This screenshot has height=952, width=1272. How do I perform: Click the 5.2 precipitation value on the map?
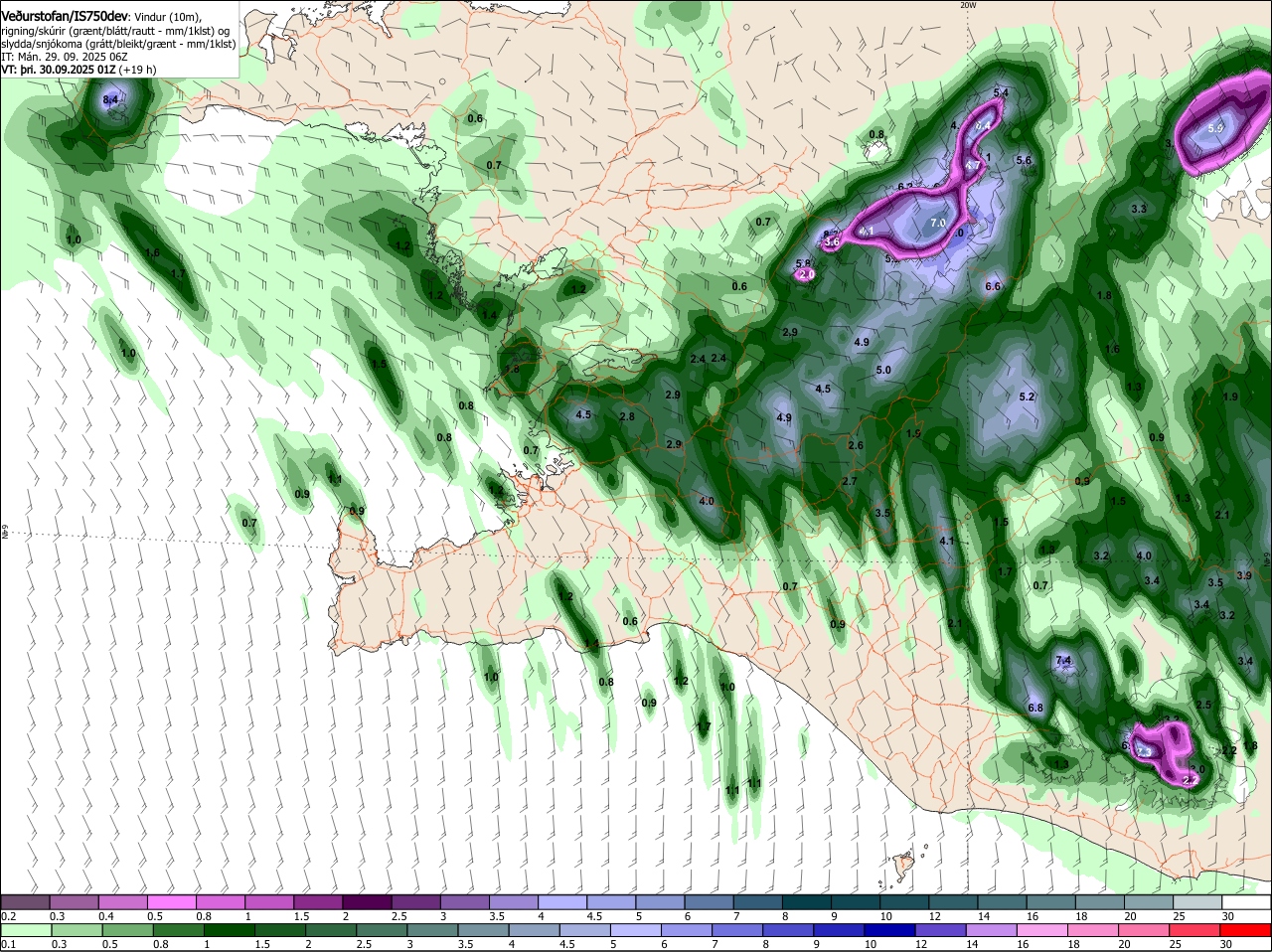click(x=1028, y=397)
